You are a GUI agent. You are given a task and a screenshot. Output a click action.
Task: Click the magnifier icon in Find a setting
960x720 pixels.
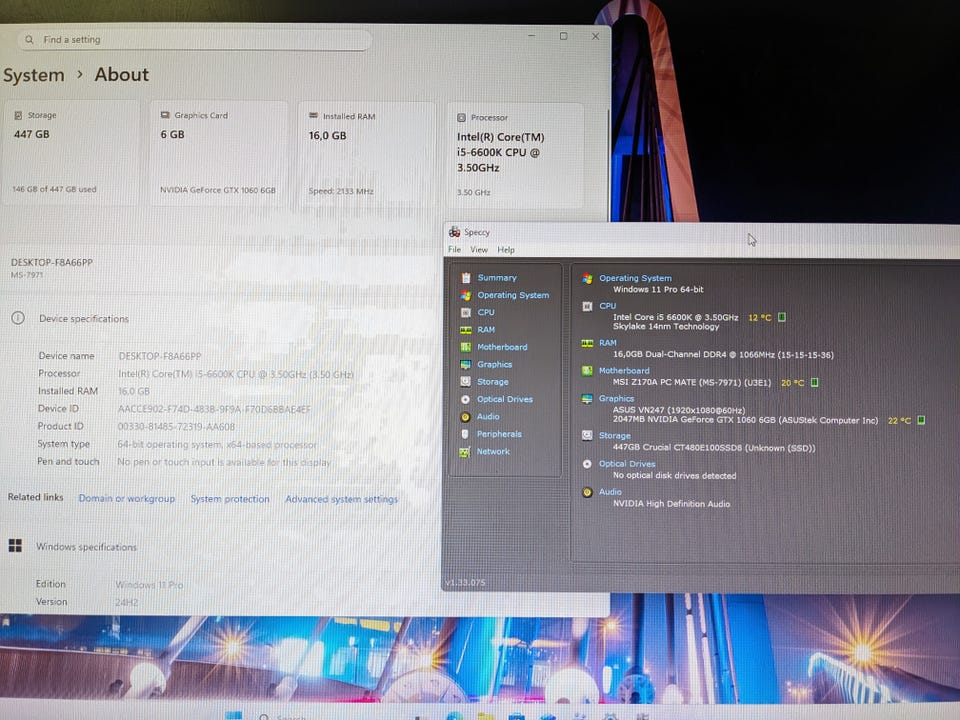click(29, 39)
